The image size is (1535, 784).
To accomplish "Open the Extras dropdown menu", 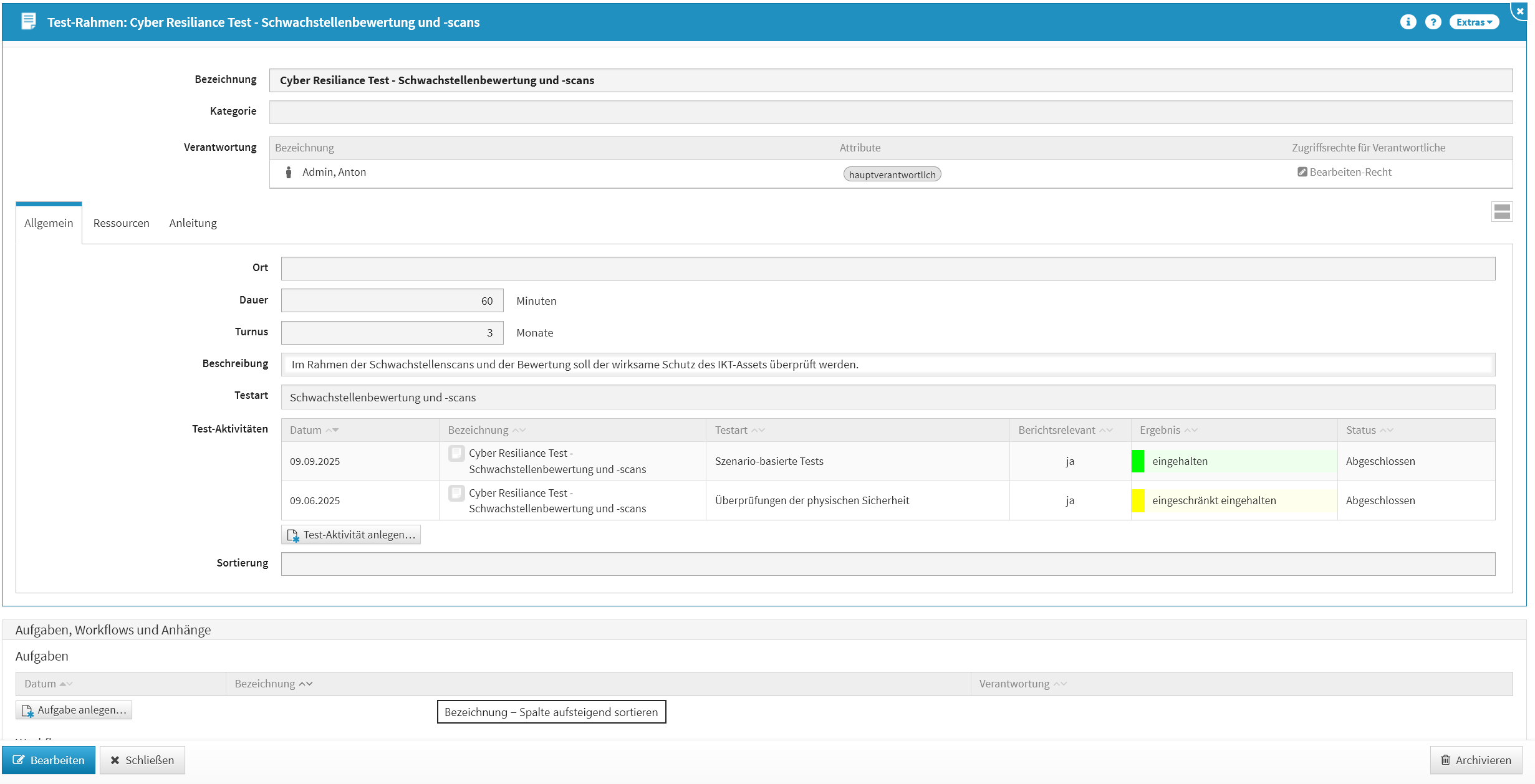I will (x=1473, y=22).
